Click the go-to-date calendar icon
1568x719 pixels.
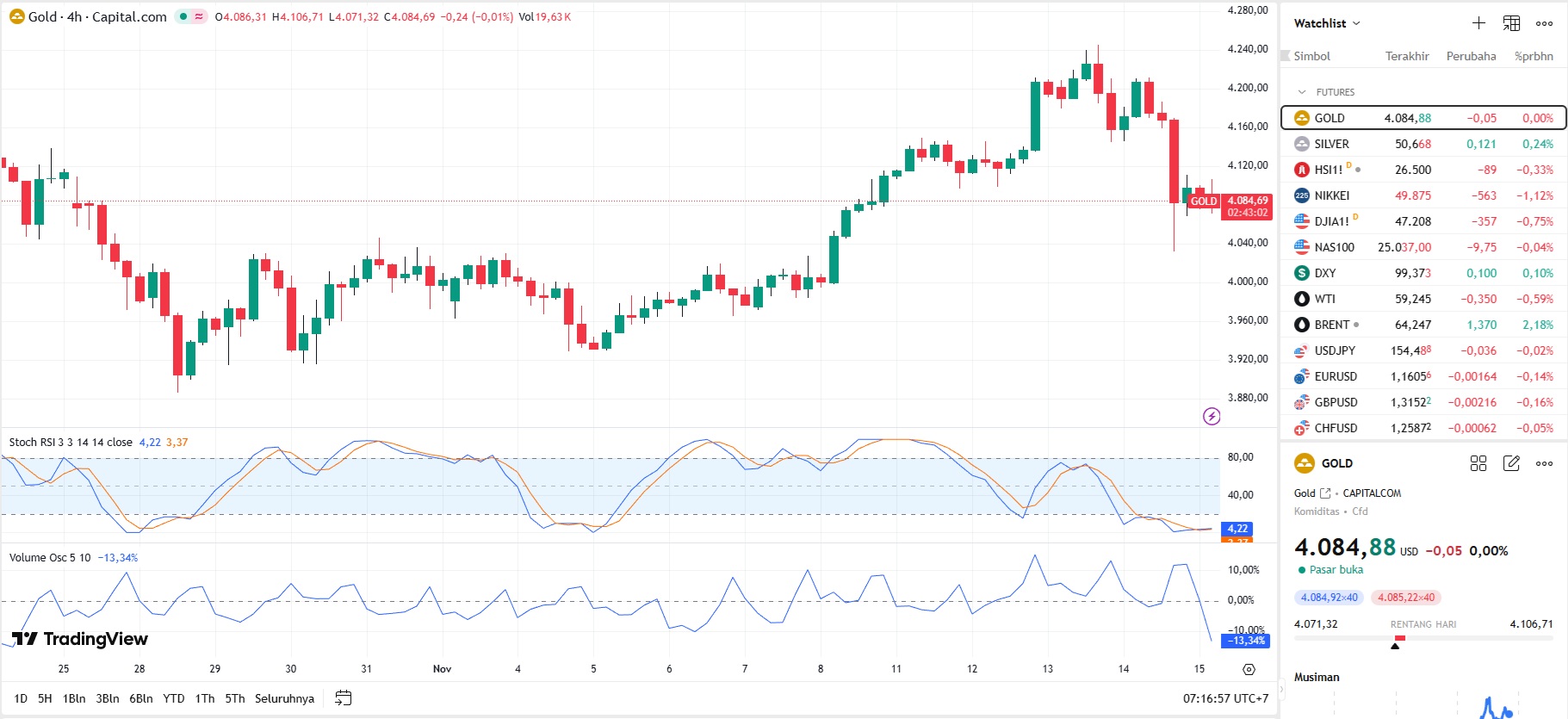click(x=343, y=698)
